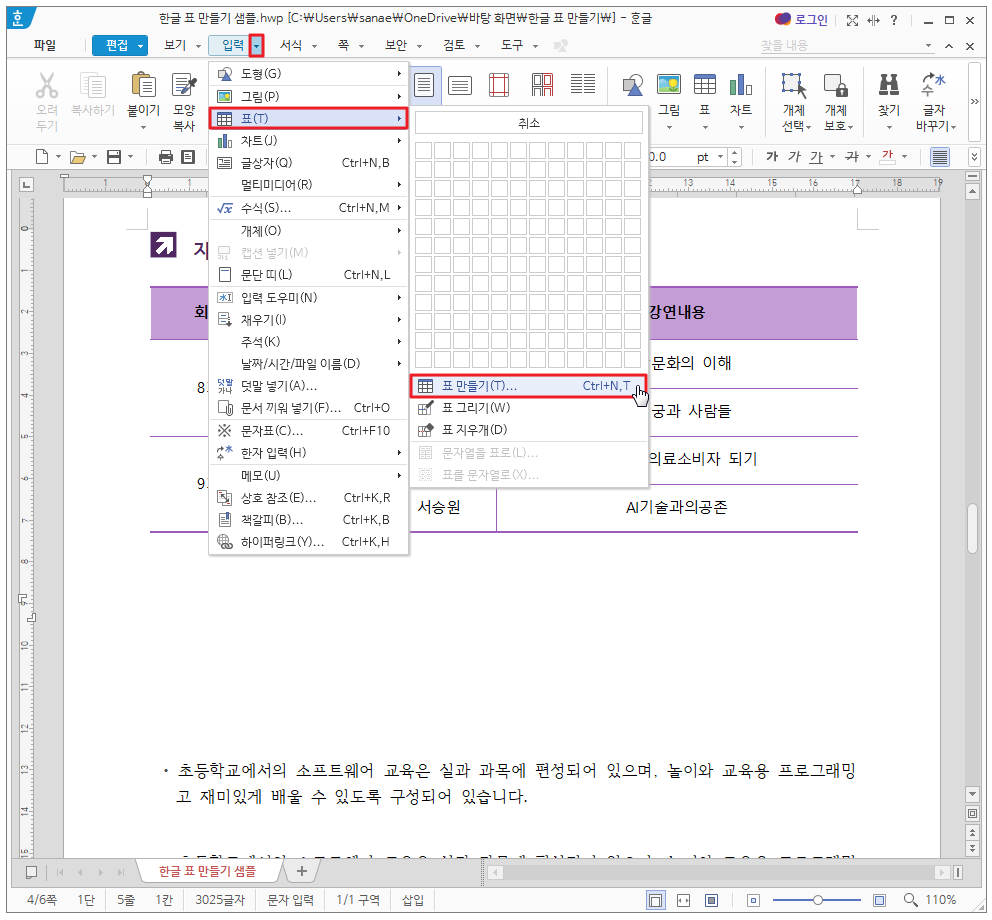Click the full screen icon in title bar
The width and height of the screenshot is (992, 920).
[x=852, y=20]
